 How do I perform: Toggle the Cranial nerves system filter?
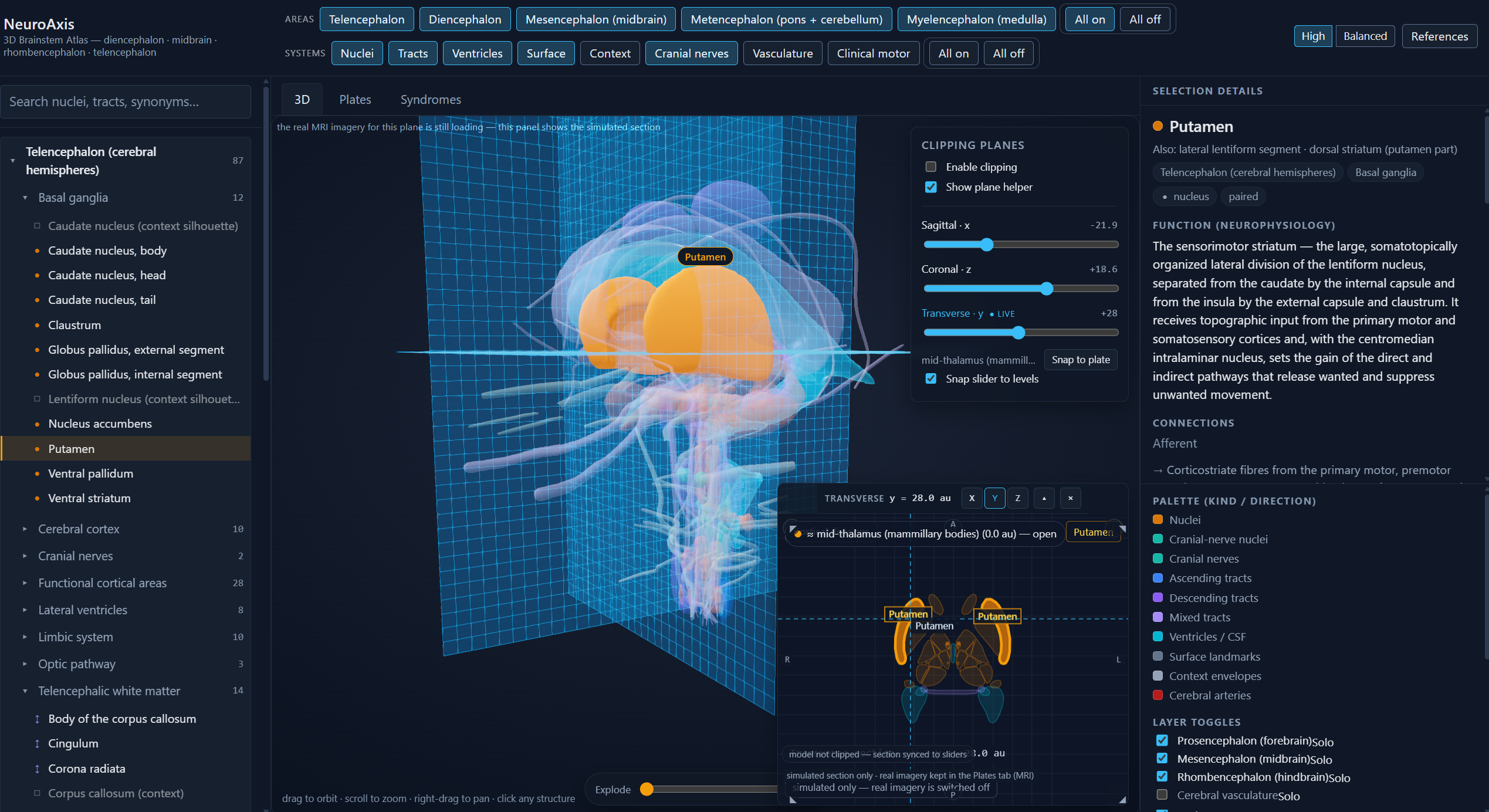[691, 53]
